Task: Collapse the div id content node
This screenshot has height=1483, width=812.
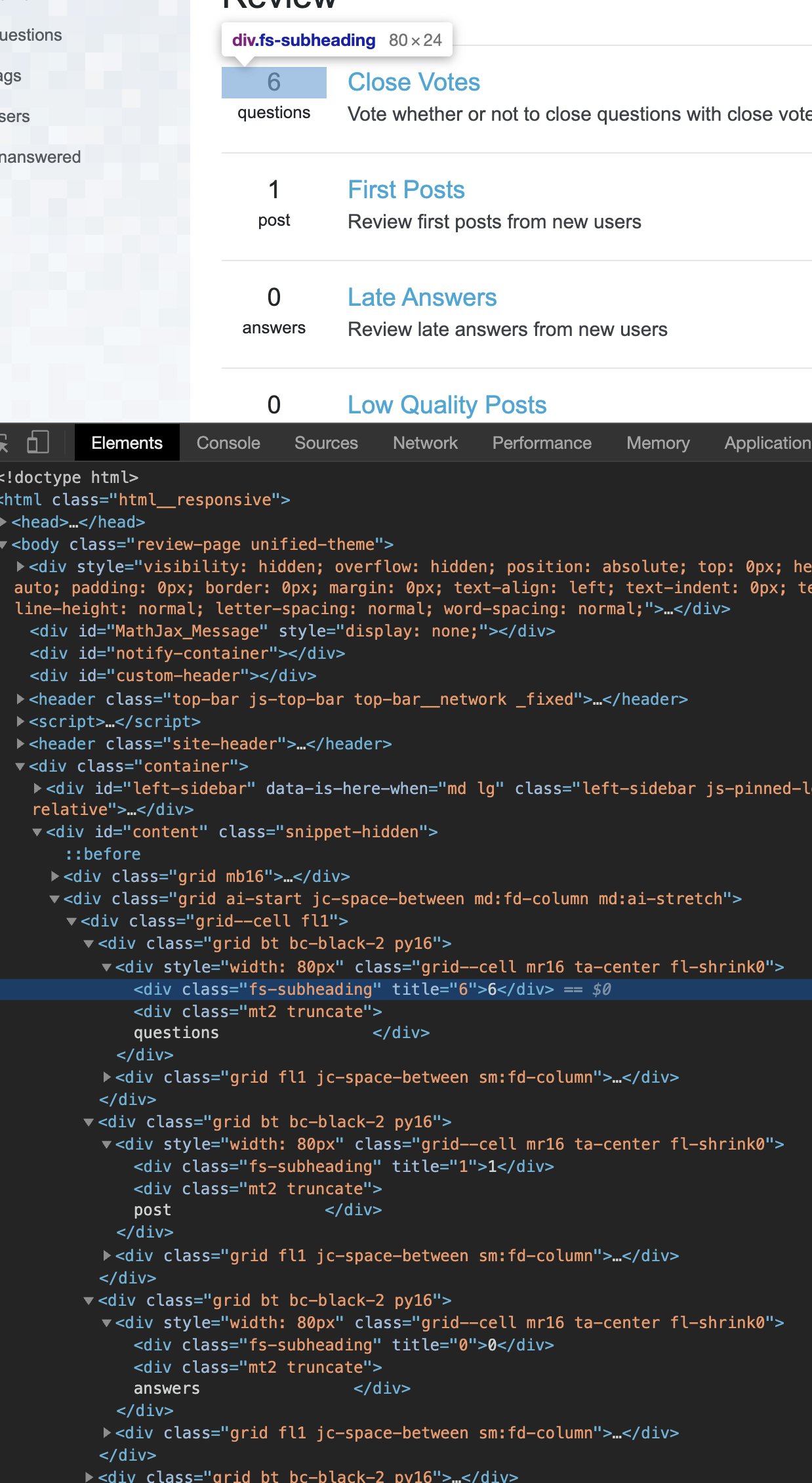Action: (37, 831)
